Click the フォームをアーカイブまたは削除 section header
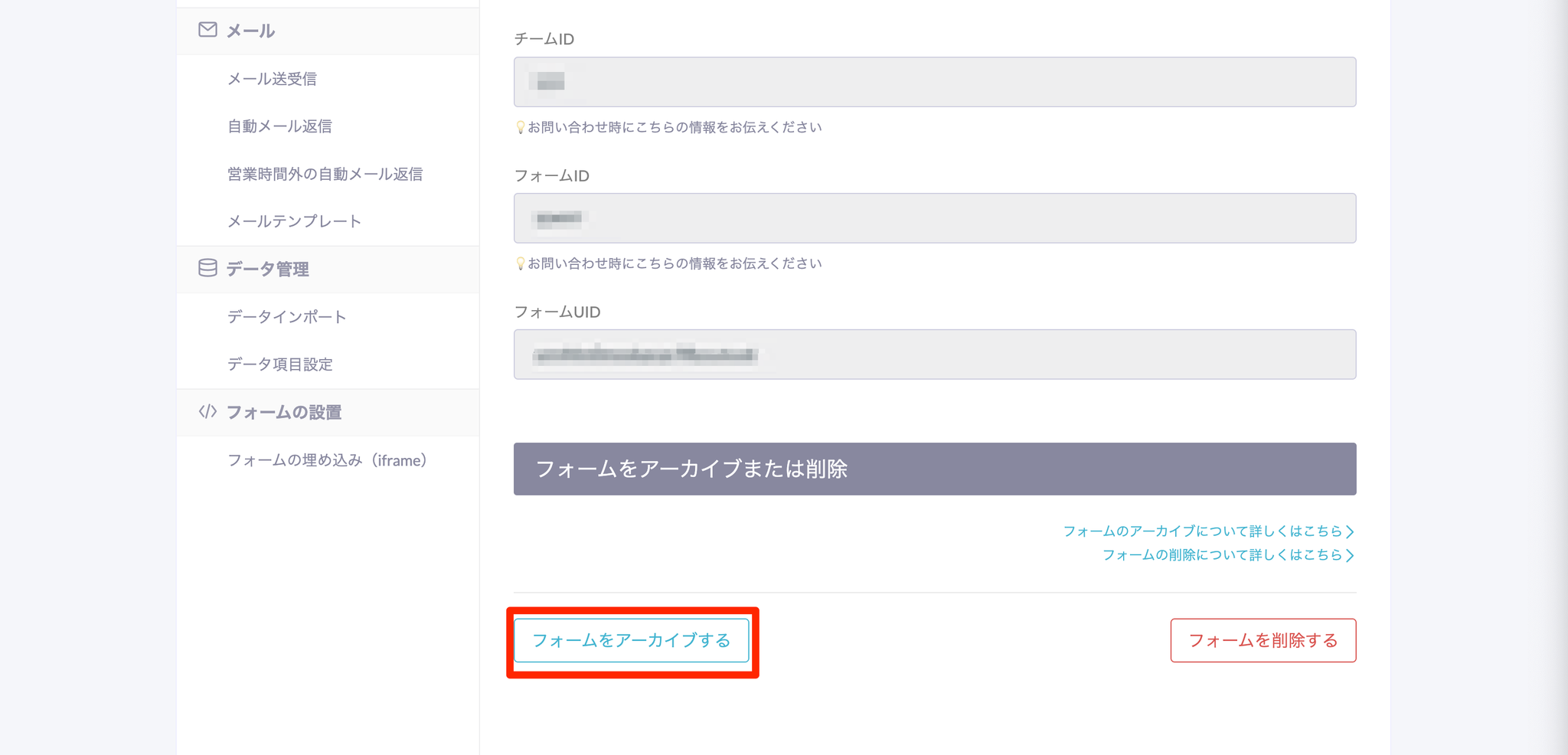1568x755 pixels. 934,469
